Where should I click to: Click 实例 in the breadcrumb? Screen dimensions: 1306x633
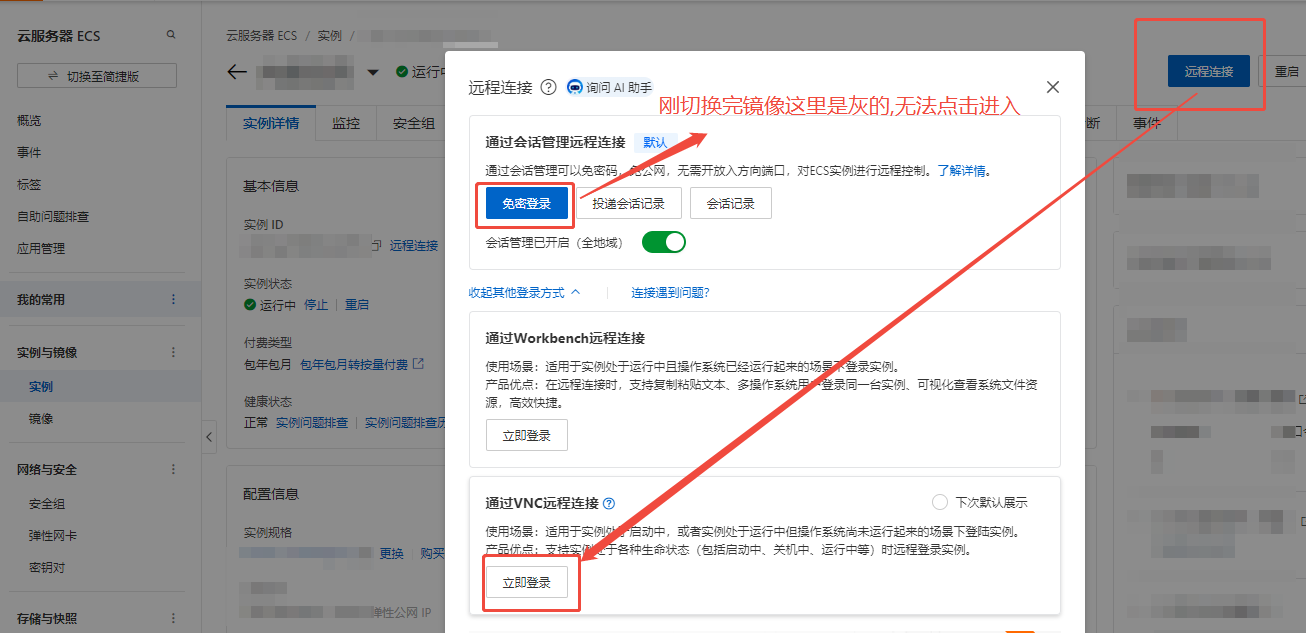(329, 35)
